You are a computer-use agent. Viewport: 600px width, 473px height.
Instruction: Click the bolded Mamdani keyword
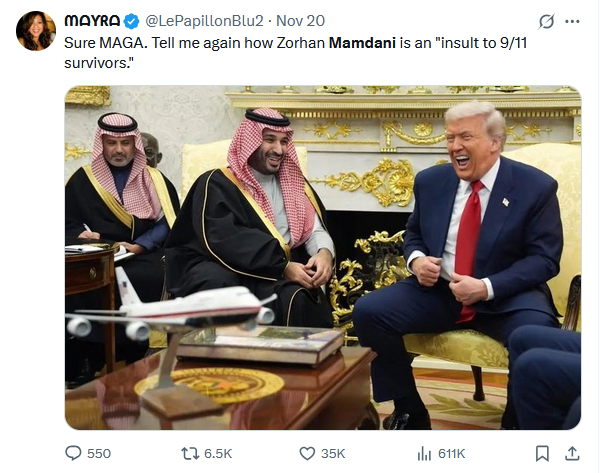362,43
